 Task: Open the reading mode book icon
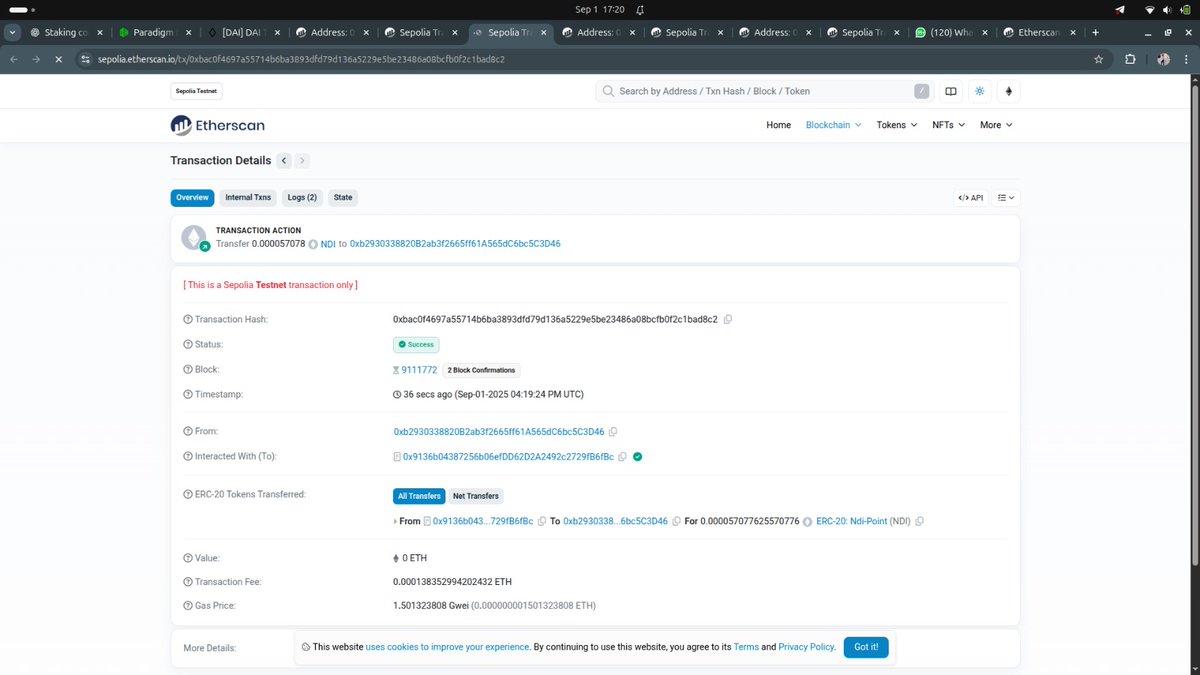[951, 91]
